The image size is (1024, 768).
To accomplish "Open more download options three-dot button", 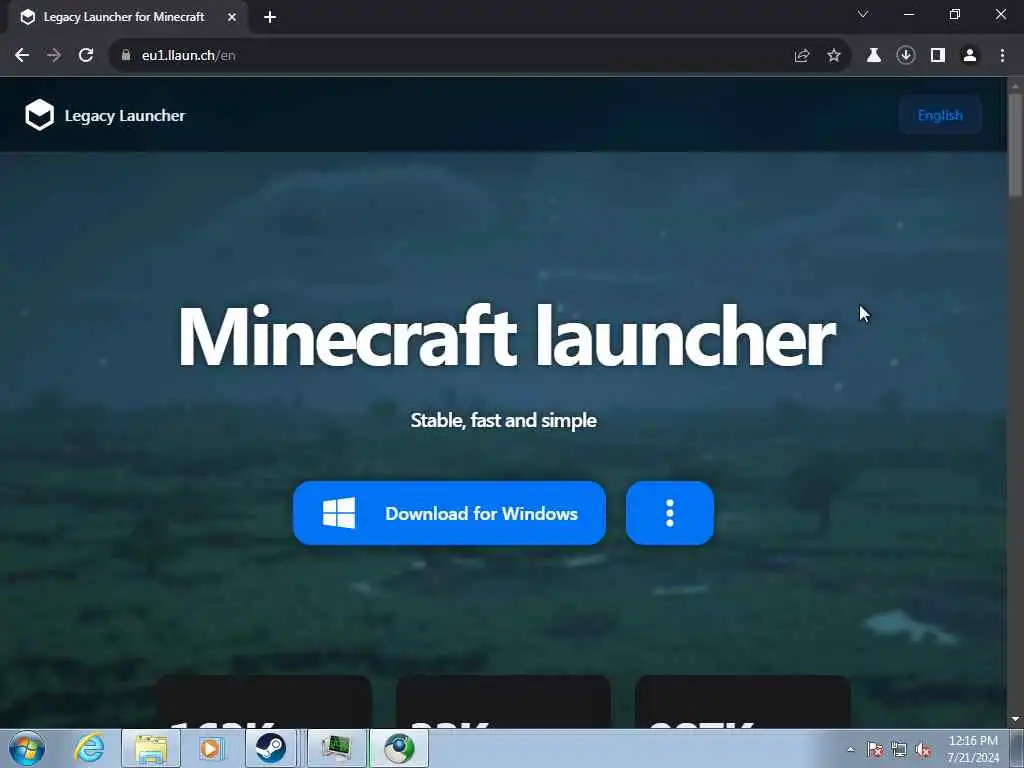I will click(x=670, y=513).
